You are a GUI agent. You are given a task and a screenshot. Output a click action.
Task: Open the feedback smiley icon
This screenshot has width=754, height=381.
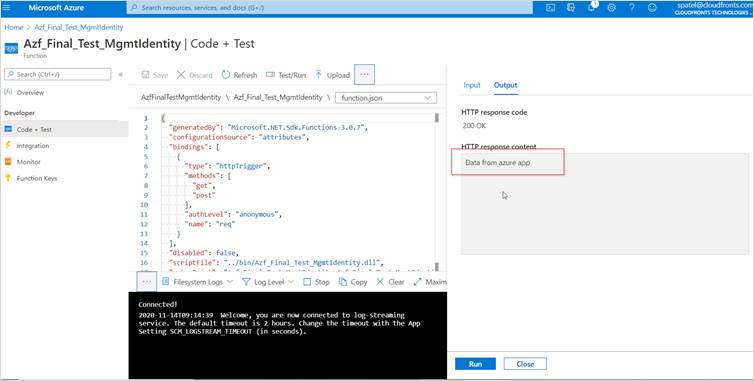click(652, 8)
